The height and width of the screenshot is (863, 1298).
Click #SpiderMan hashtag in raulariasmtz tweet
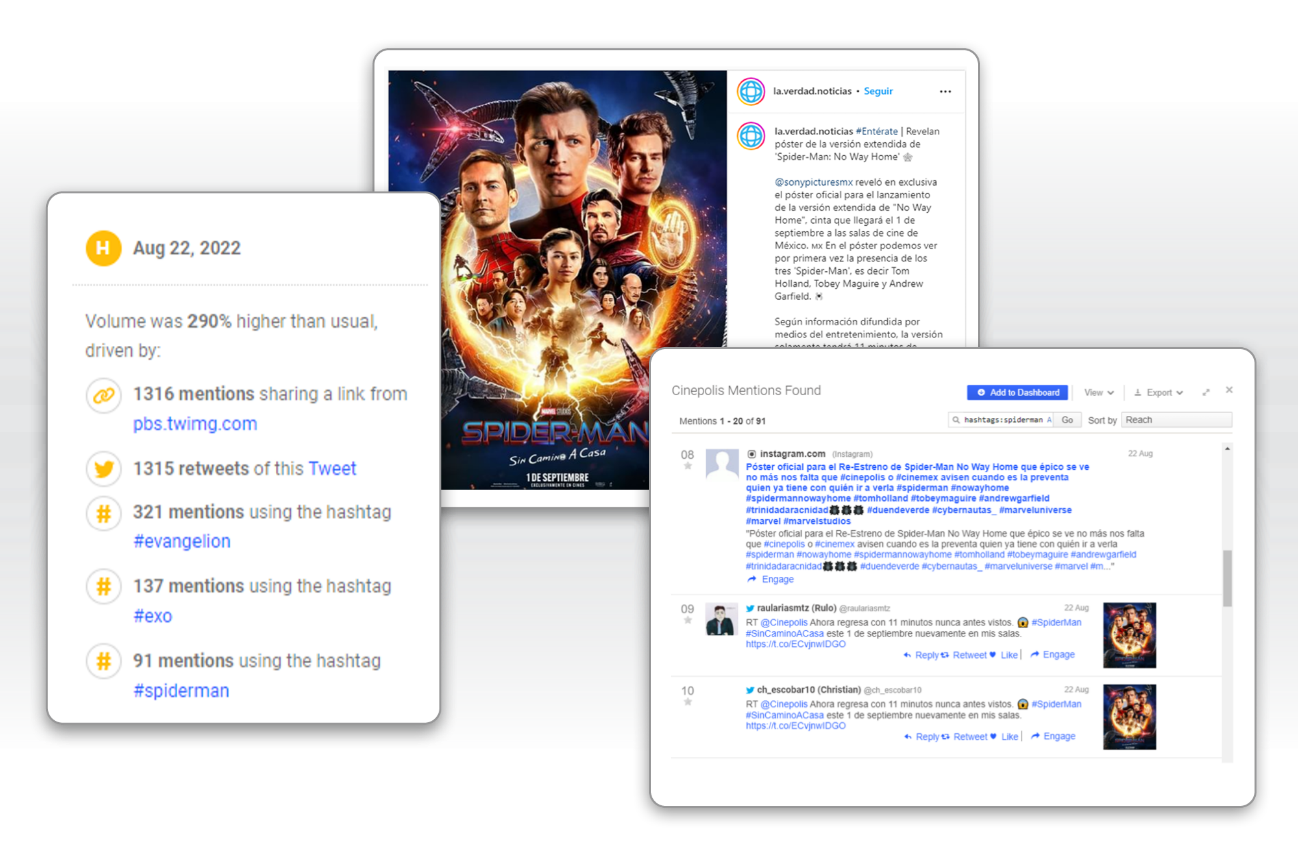[1056, 622]
